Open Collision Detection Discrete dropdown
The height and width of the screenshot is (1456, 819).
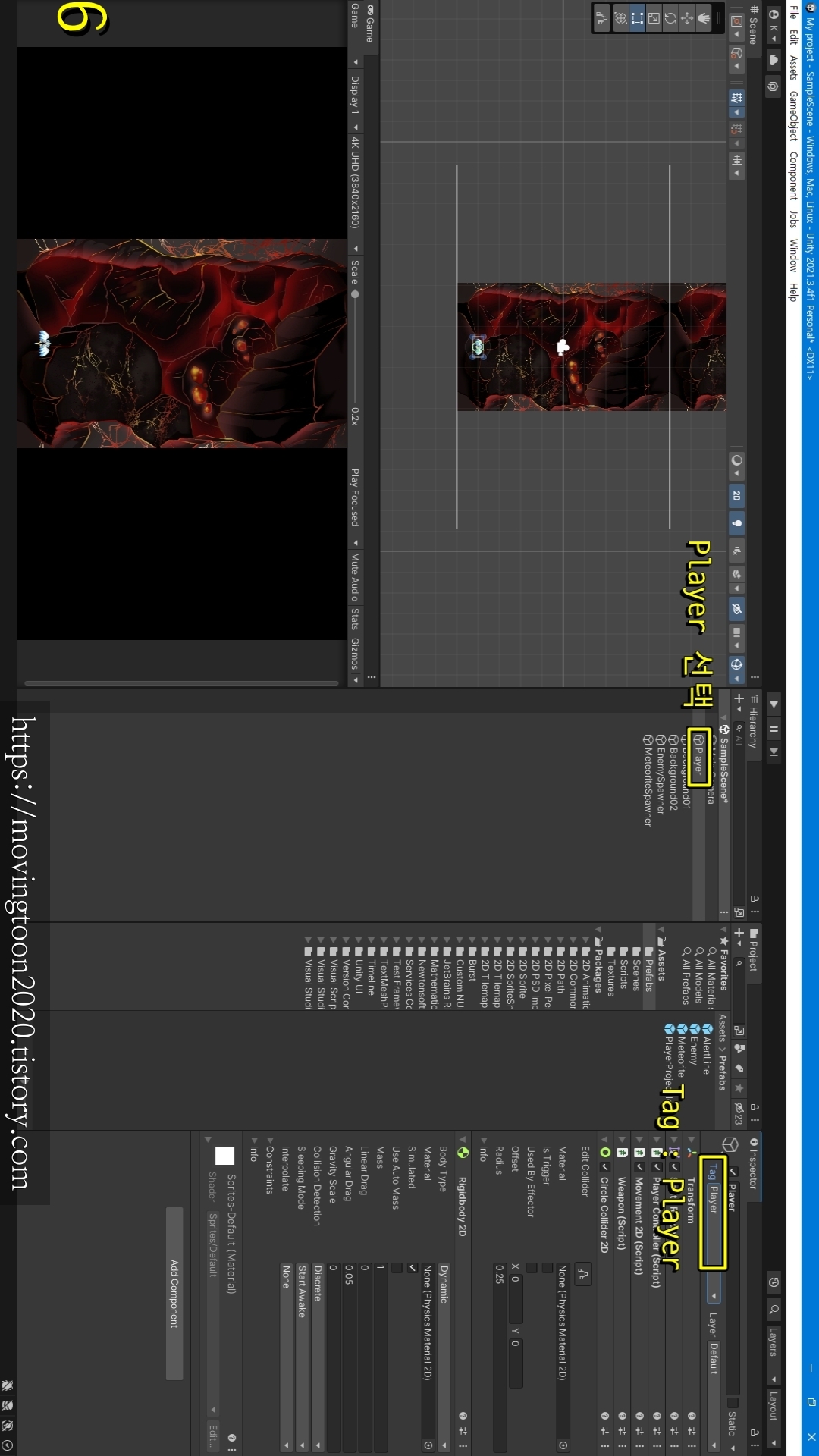(x=318, y=1357)
